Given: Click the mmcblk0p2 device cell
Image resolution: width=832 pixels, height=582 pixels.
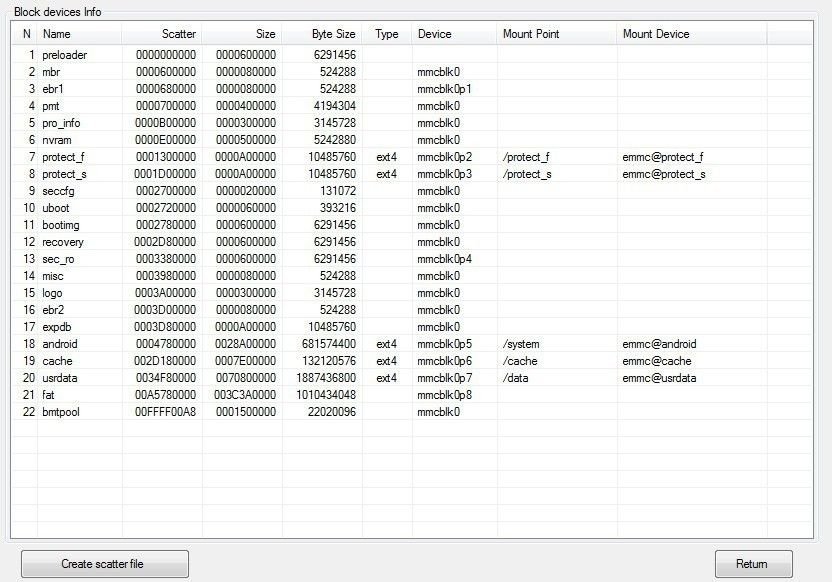Looking at the screenshot, I should click(x=445, y=157).
